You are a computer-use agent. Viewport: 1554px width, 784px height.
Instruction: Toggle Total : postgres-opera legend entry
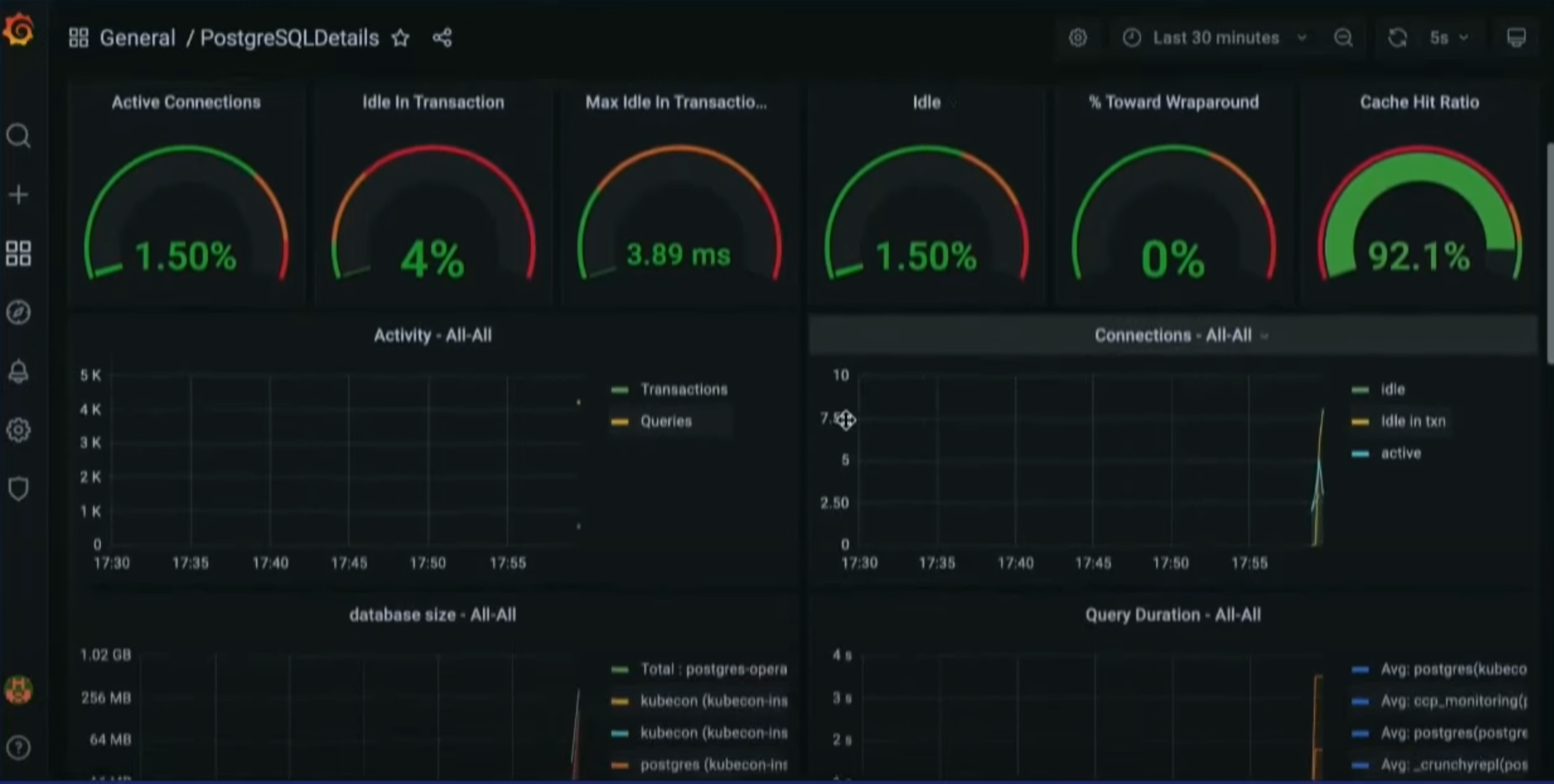[714, 669]
